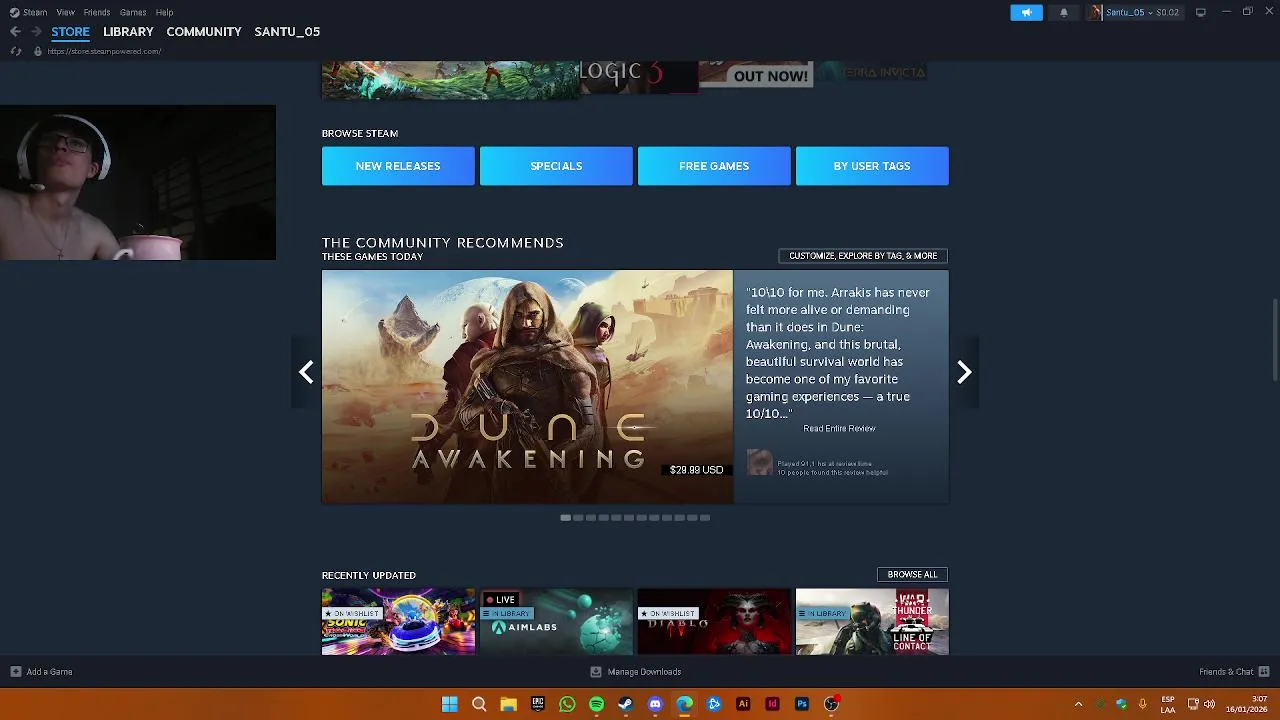This screenshot has height=720, width=1280.
Task: Click Add a Game
Action: pyautogui.click(x=41, y=672)
